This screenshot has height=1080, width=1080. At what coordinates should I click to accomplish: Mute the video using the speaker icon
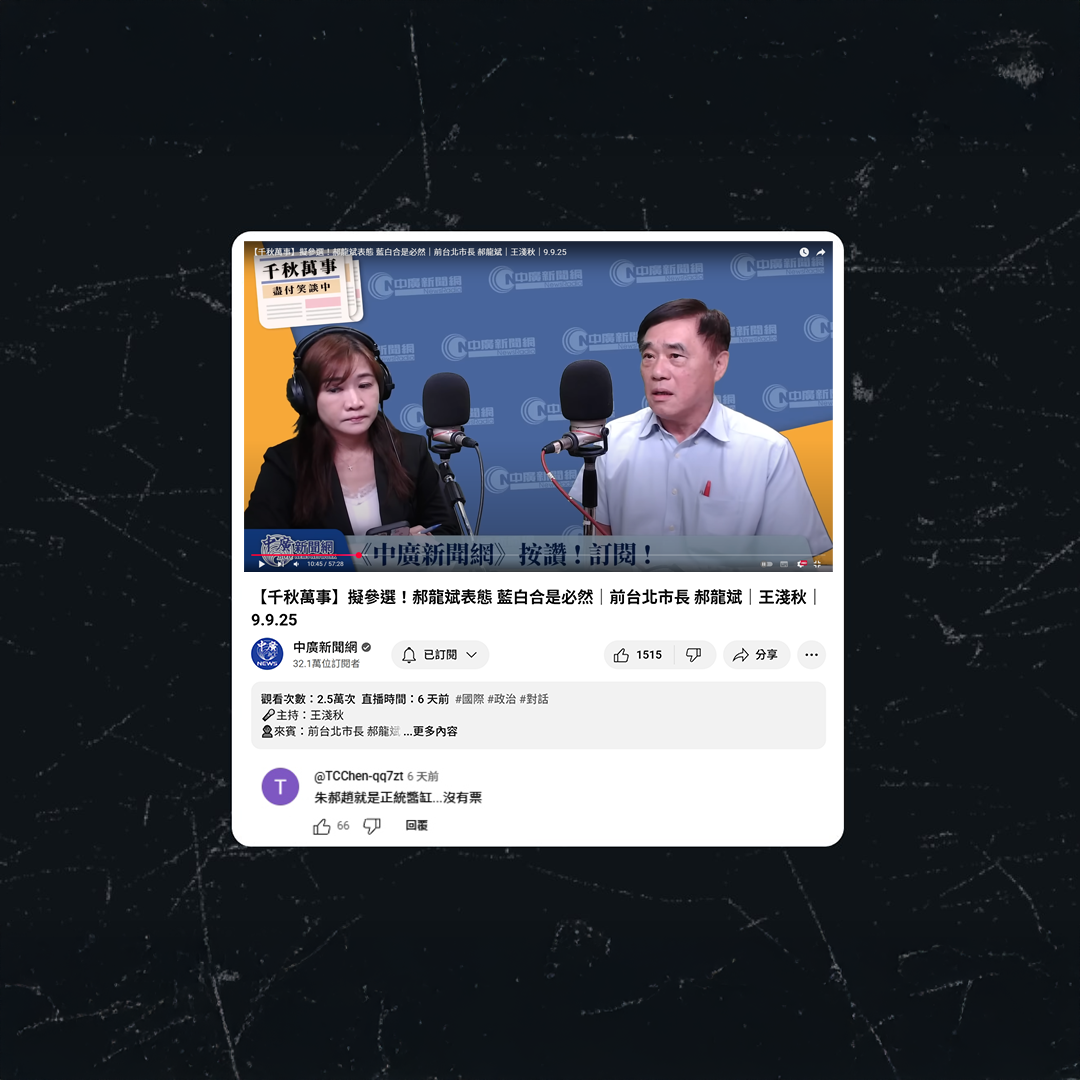296,563
